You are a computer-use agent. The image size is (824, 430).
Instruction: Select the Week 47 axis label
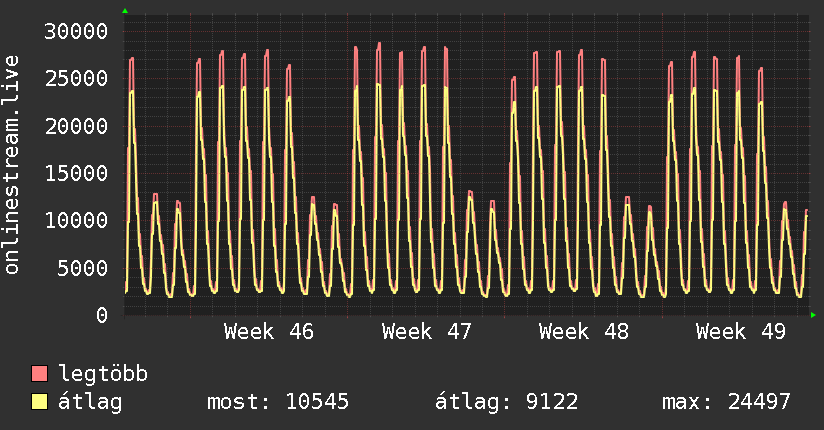(426, 331)
